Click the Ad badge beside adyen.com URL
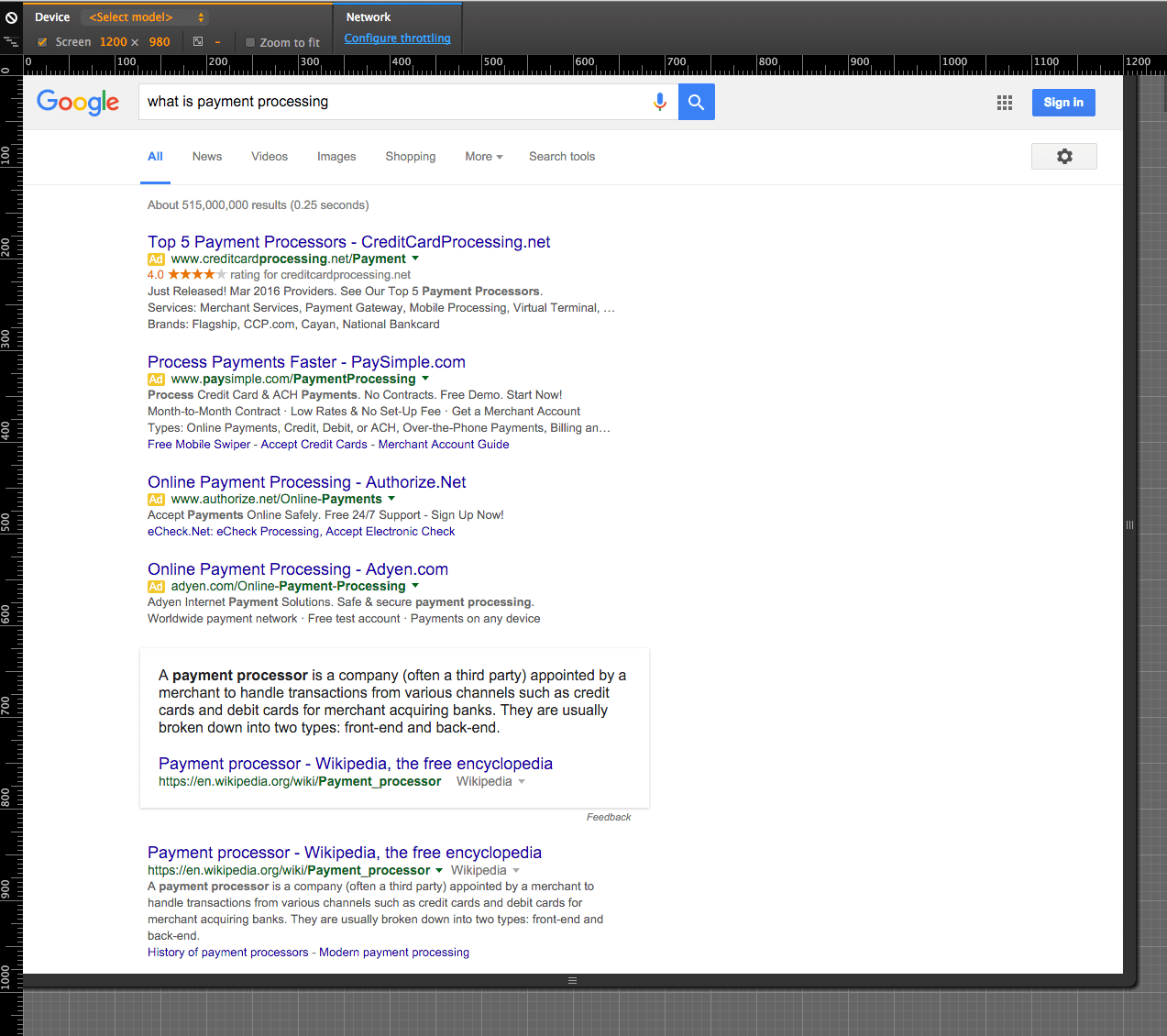The width and height of the screenshot is (1167, 1036). coord(156,587)
